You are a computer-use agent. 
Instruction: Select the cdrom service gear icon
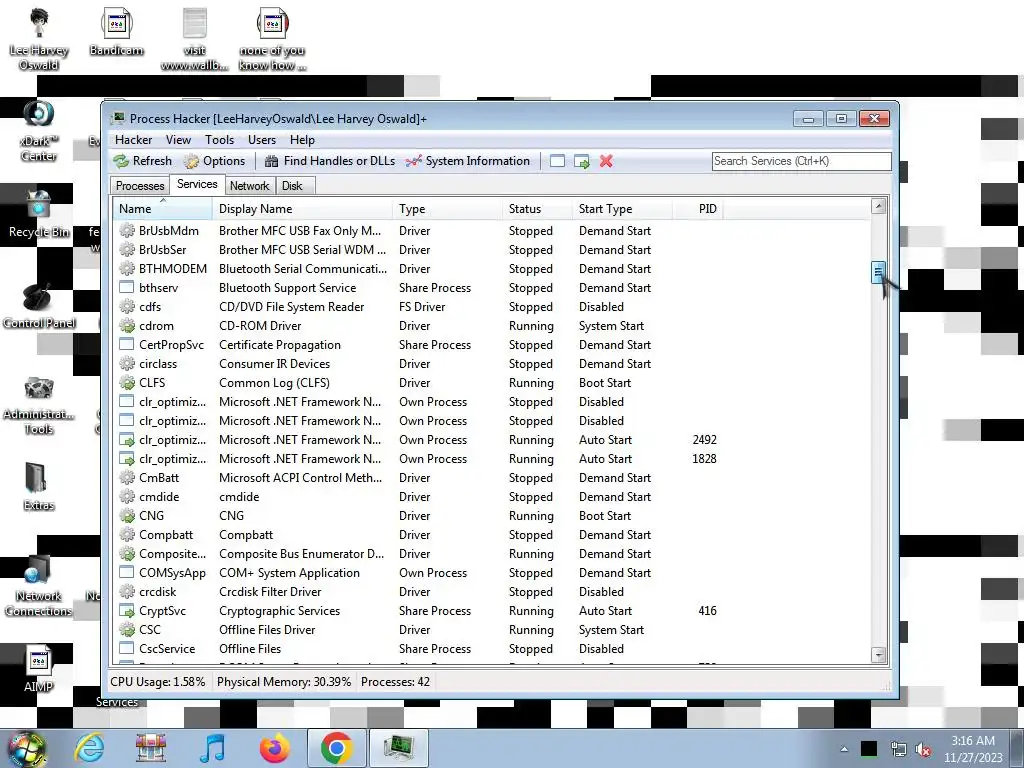pyautogui.click(x=127, y=325)
